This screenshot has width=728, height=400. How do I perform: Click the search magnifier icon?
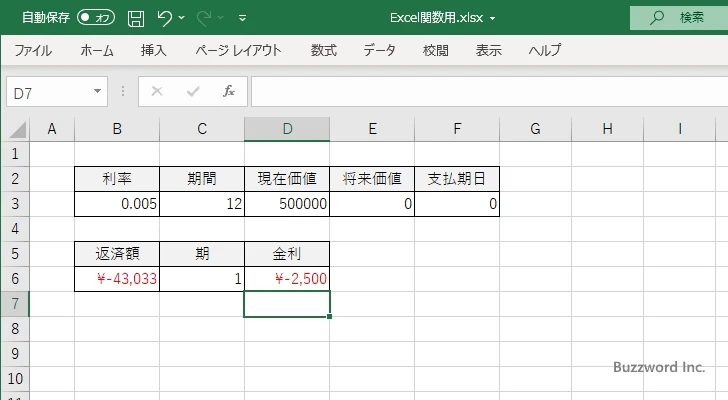point(656,18)
